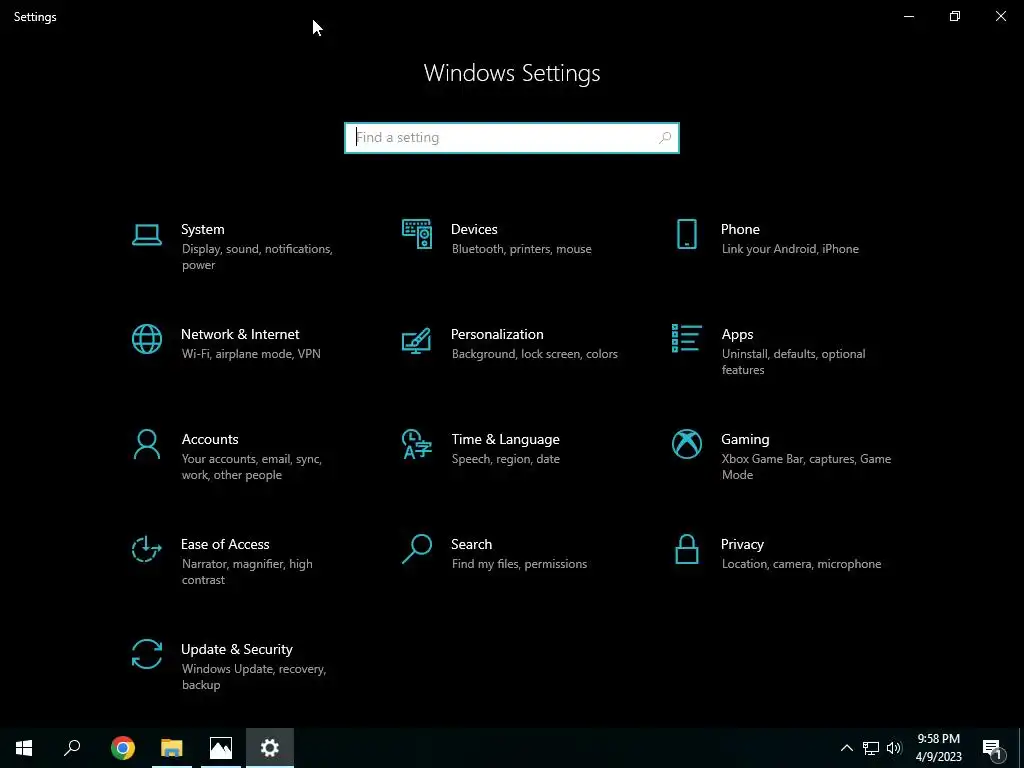Open File Explorer from the taskbar
This screenshot has height=768, width=1024.
(172, 748)
